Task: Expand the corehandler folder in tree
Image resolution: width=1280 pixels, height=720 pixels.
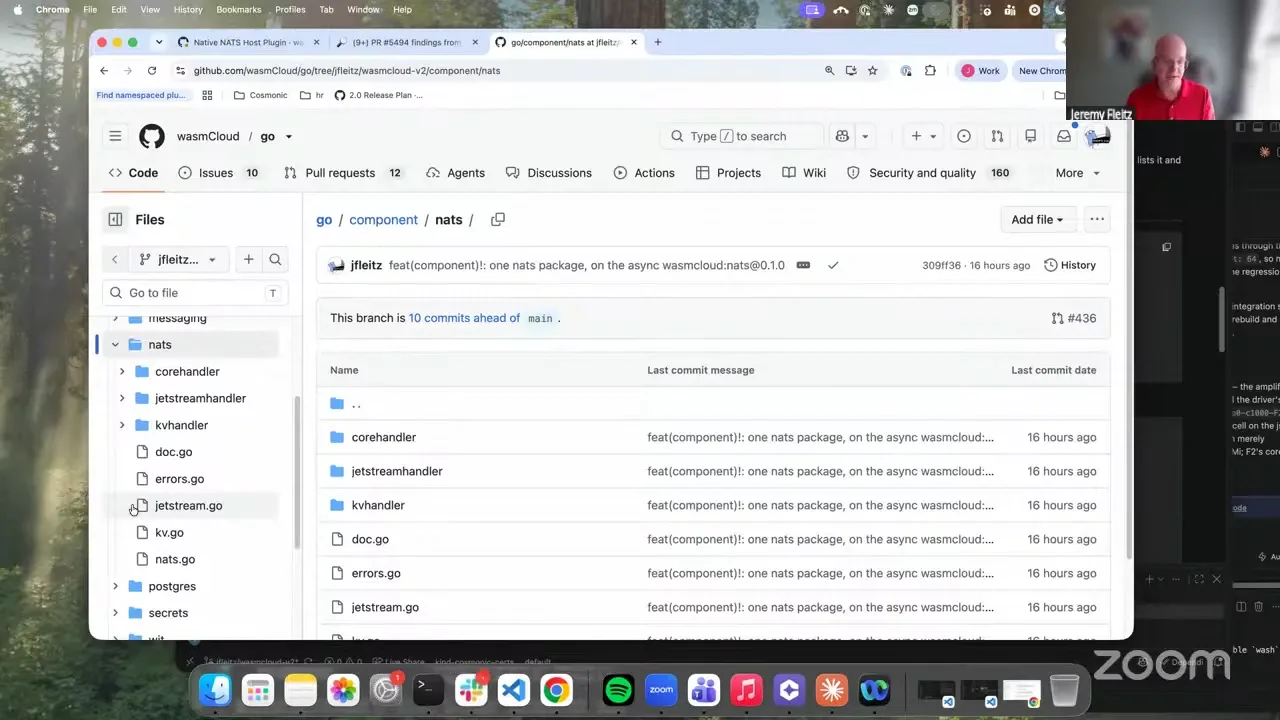Action: pos(122,372)
